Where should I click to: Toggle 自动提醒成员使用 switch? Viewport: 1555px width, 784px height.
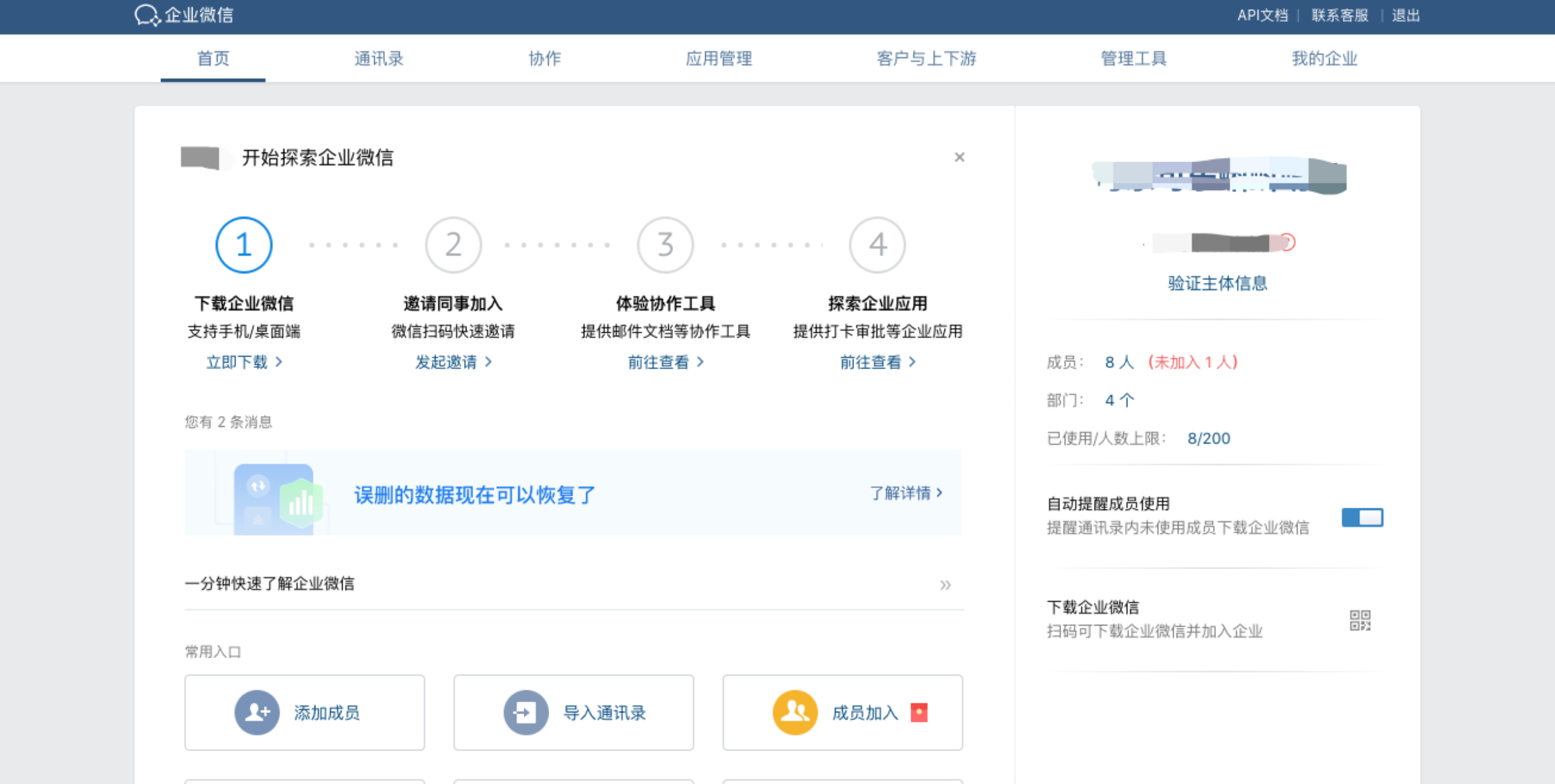tap(1362, 517)
